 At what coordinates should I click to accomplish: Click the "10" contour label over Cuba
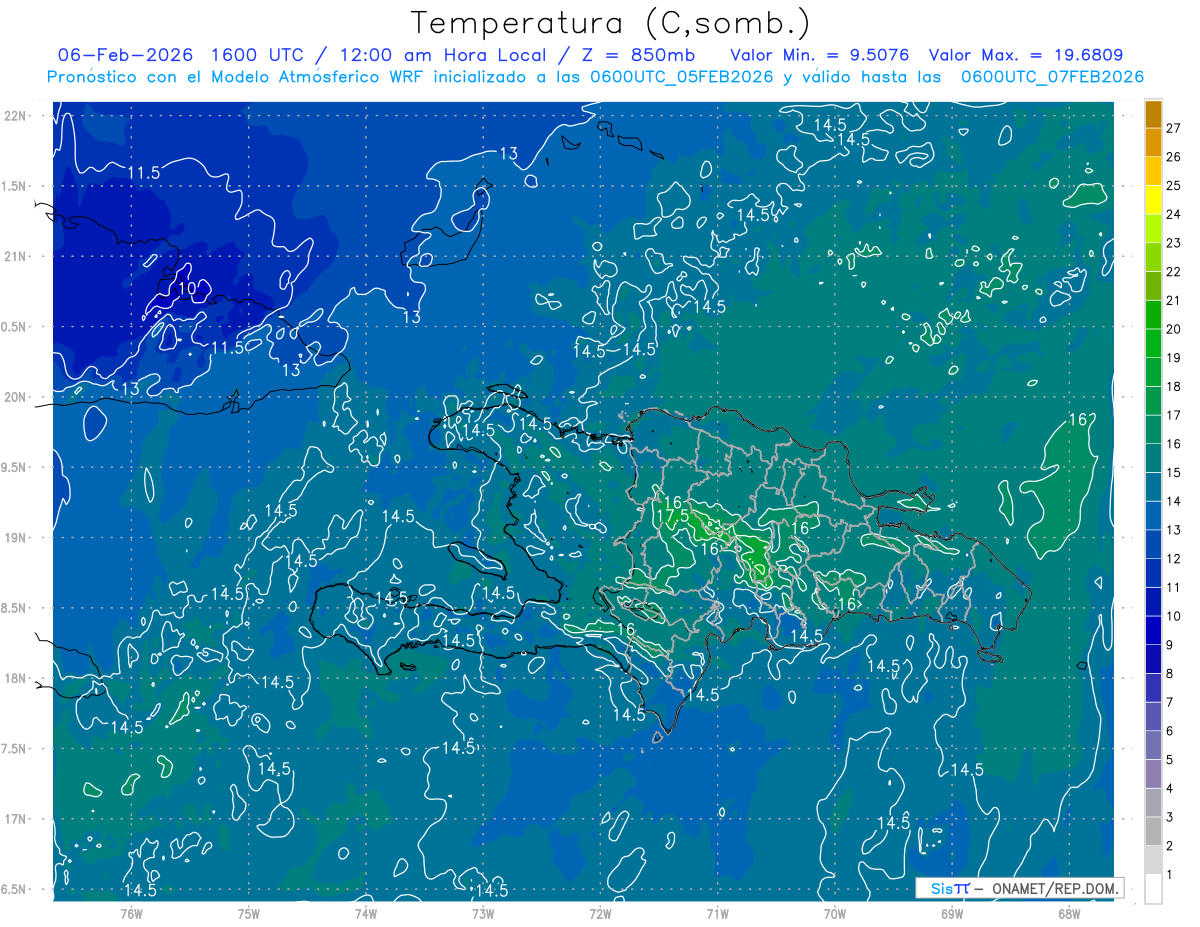point(188,289)
